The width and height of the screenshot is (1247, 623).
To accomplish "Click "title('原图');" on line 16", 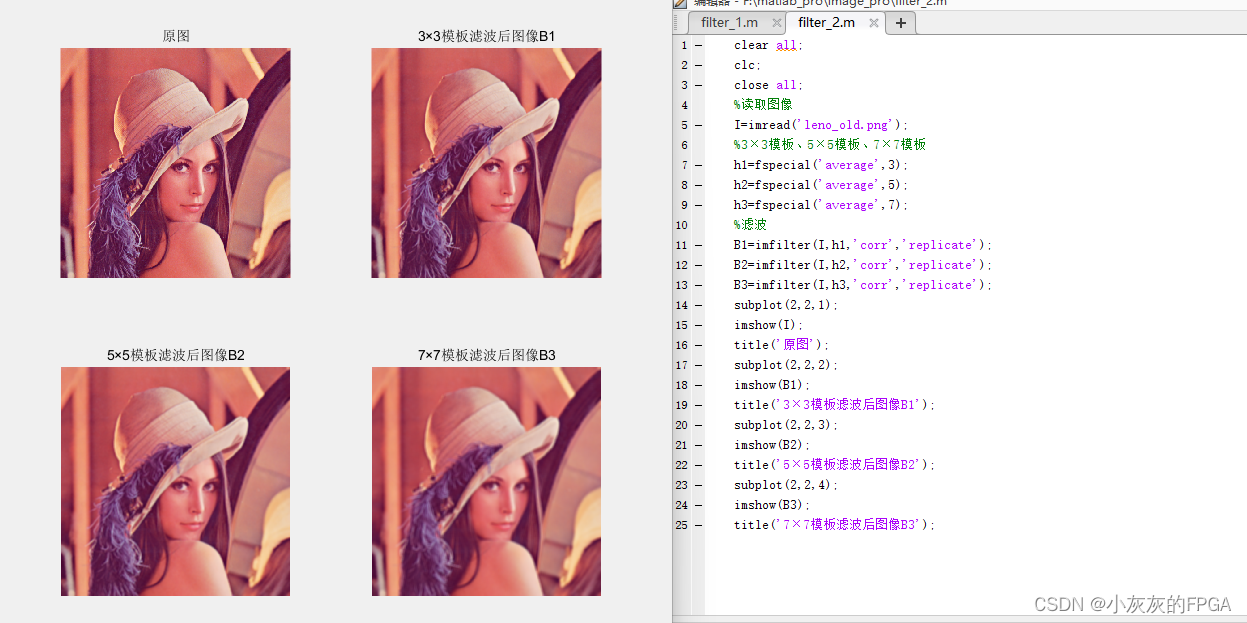I will coord(782,345).
